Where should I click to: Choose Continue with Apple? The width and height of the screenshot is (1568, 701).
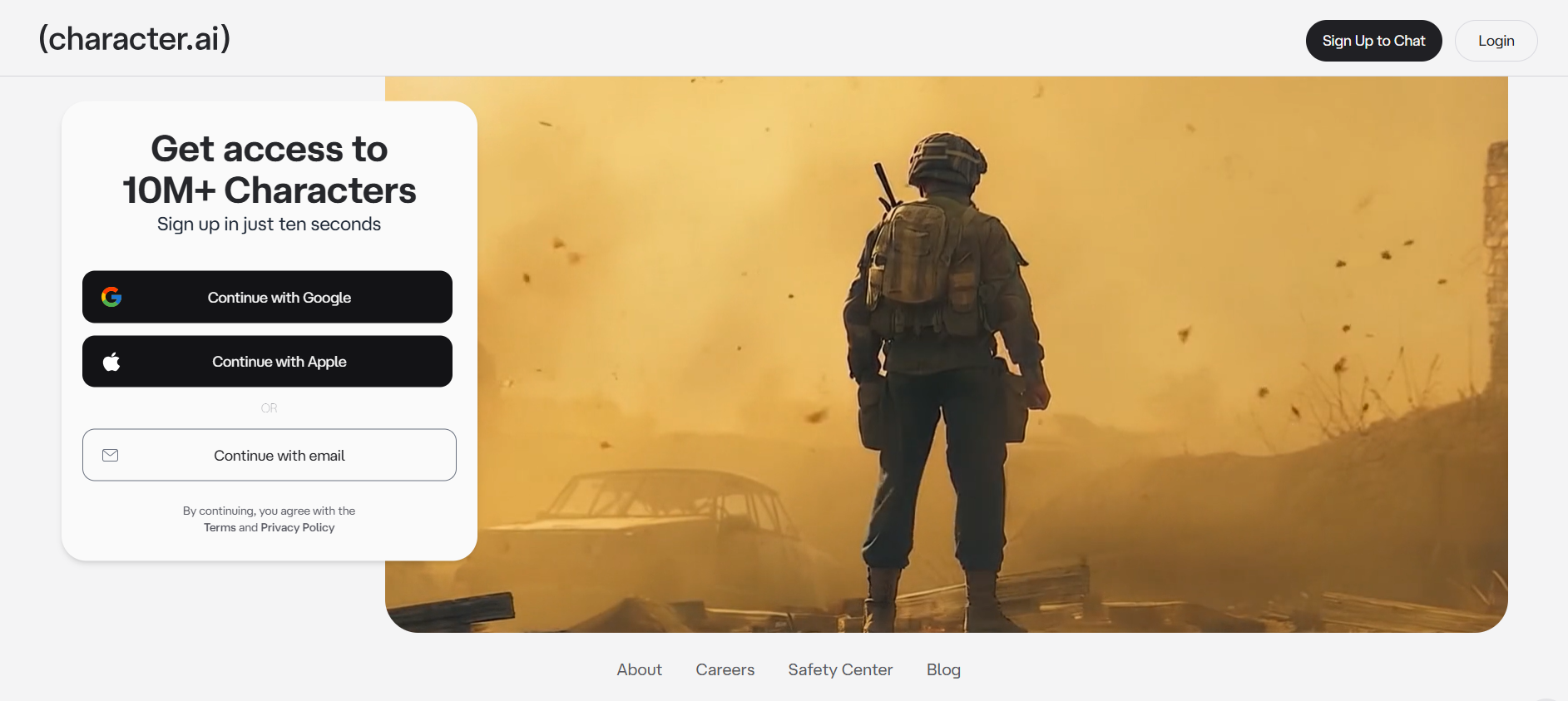pos(267,362)
